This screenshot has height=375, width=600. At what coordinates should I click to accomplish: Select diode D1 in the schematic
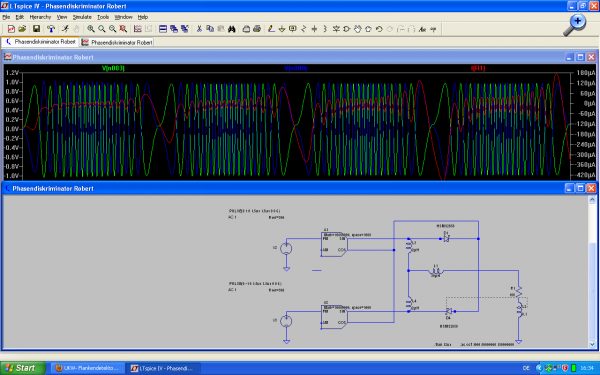[446, 238]
